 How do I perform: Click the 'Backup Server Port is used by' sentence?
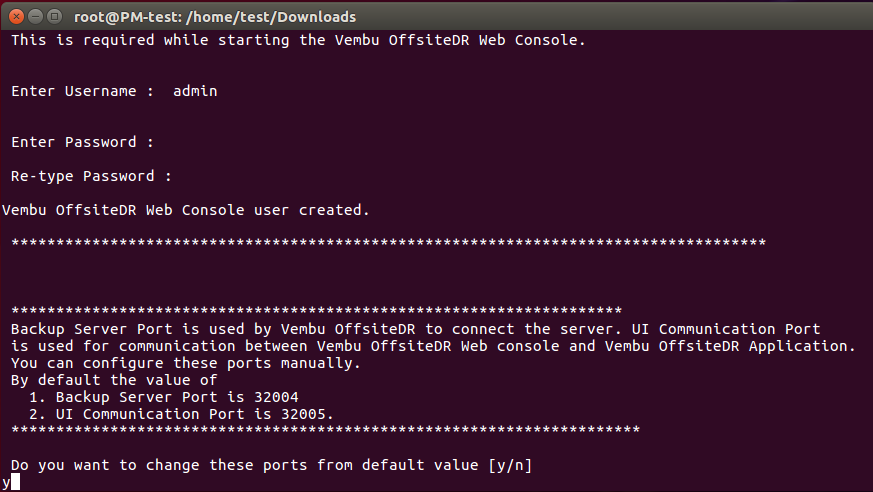pos(433,338)
